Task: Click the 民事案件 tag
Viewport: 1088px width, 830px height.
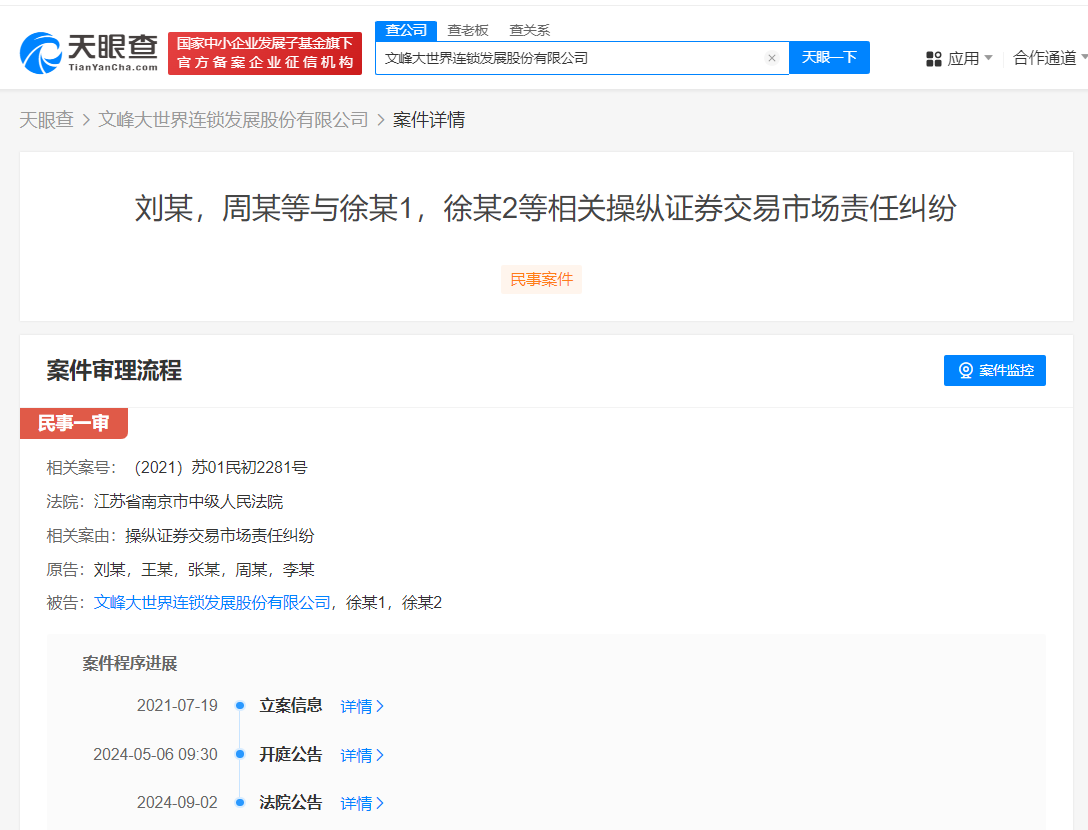Action: [541, 279]
